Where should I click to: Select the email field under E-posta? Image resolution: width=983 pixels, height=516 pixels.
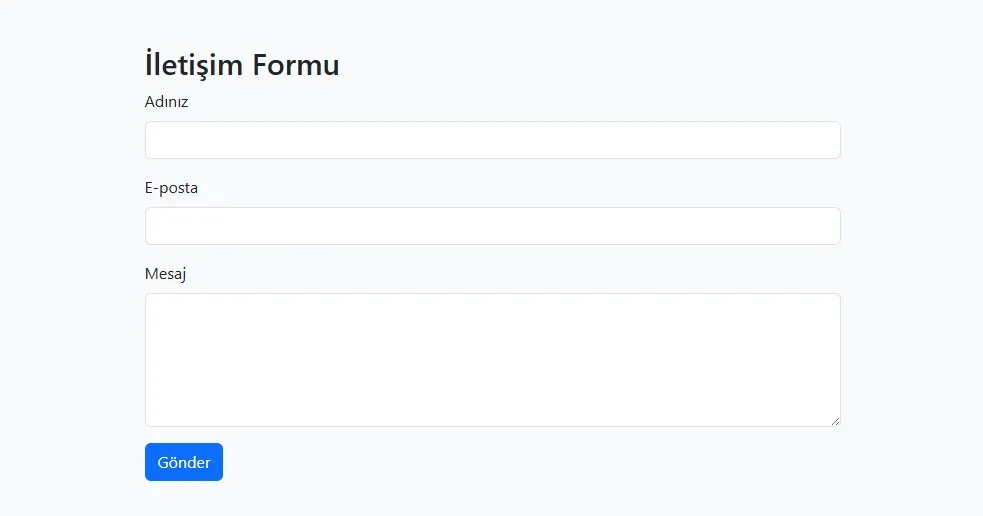pos(492,226)
